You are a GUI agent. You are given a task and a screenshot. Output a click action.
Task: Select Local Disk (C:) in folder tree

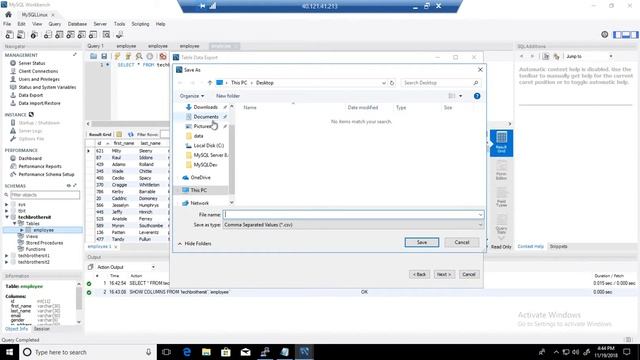tap(208, 146)
